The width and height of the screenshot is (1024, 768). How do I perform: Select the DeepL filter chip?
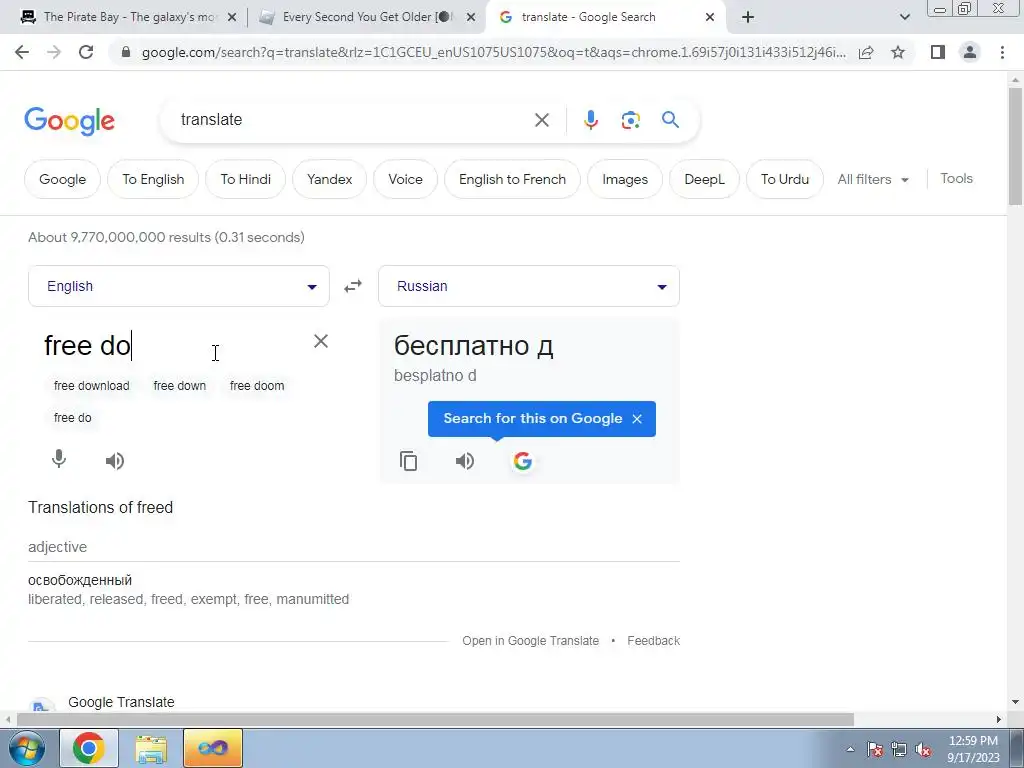[705, 179]
